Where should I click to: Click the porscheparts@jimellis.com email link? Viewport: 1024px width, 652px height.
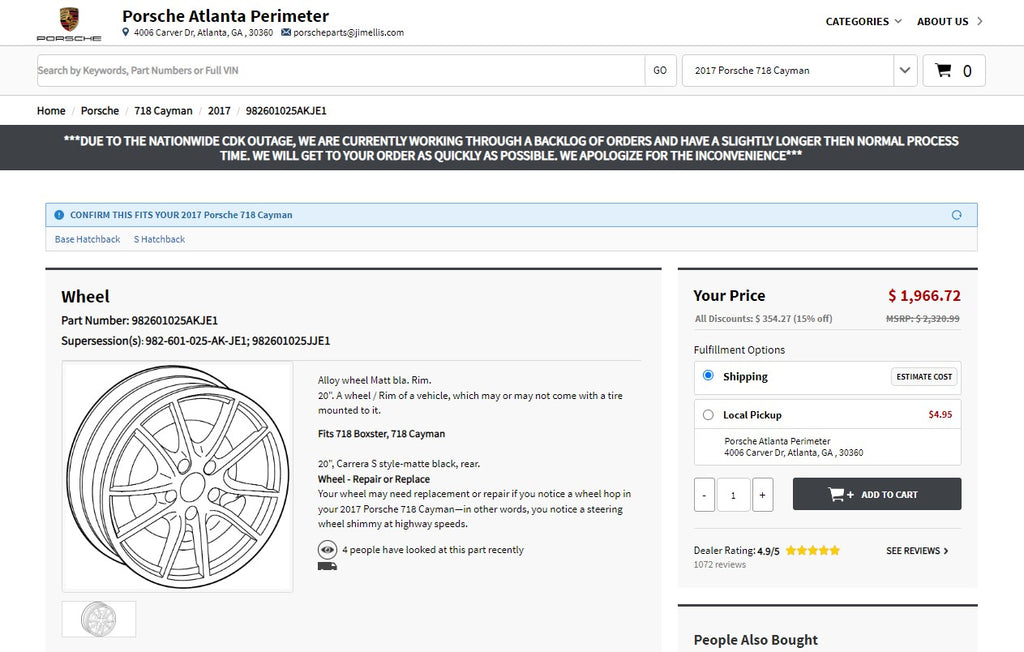[x=348, y=33]
